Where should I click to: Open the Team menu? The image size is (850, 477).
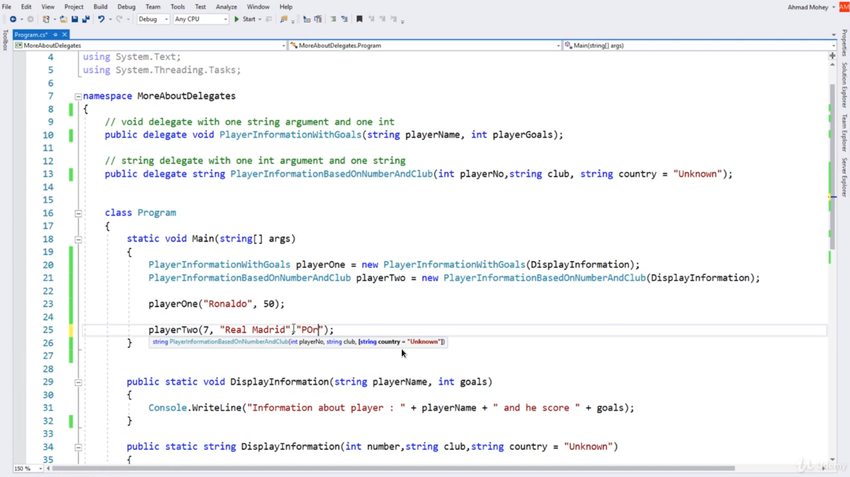point(153,7)
